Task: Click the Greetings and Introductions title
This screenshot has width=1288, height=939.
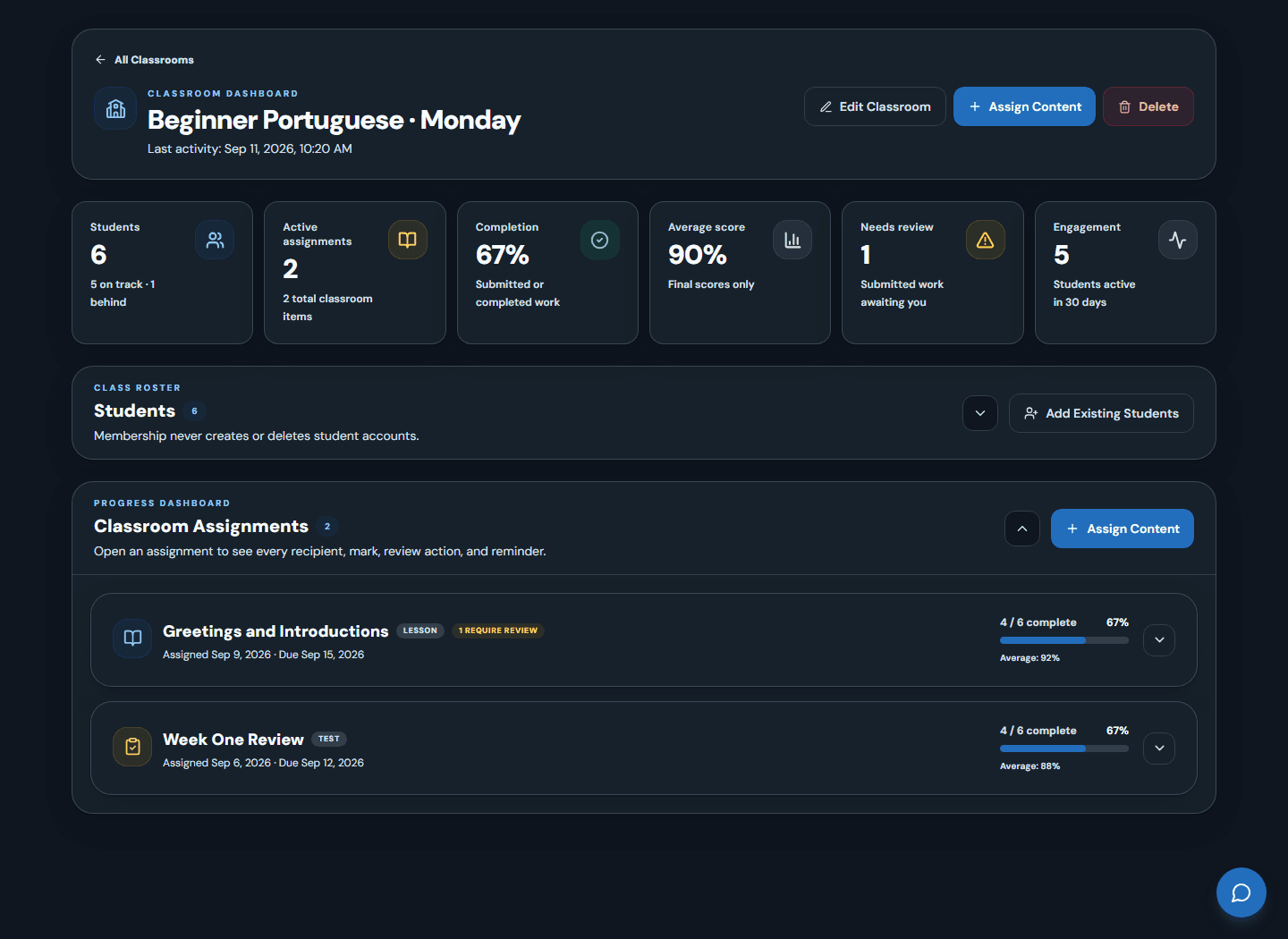Action: tap(275, 631)
